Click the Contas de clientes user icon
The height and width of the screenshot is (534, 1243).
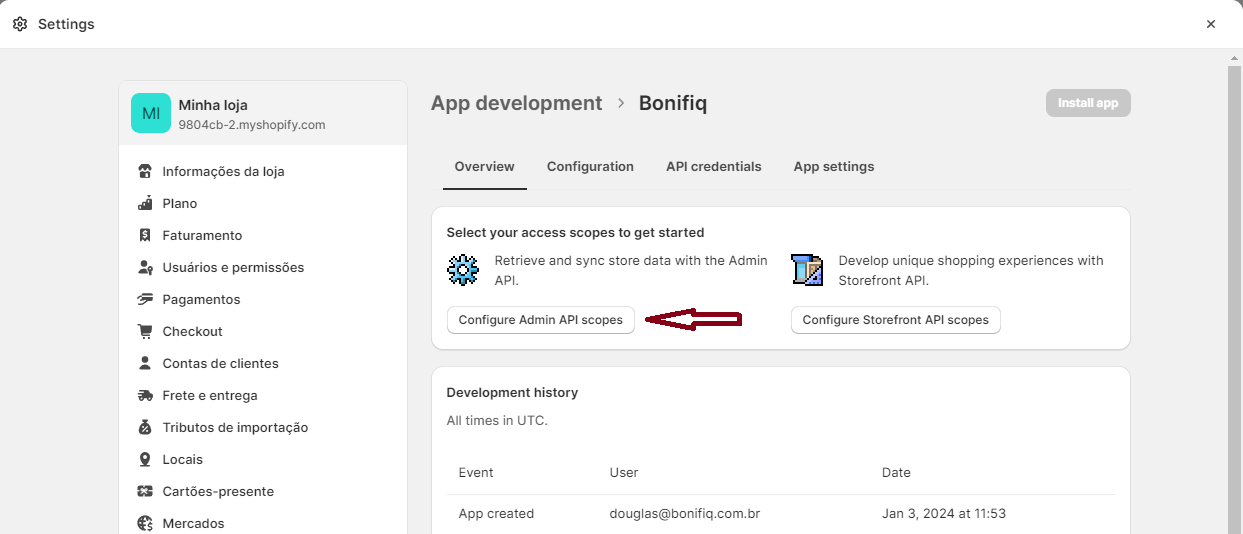click(145, 363)
